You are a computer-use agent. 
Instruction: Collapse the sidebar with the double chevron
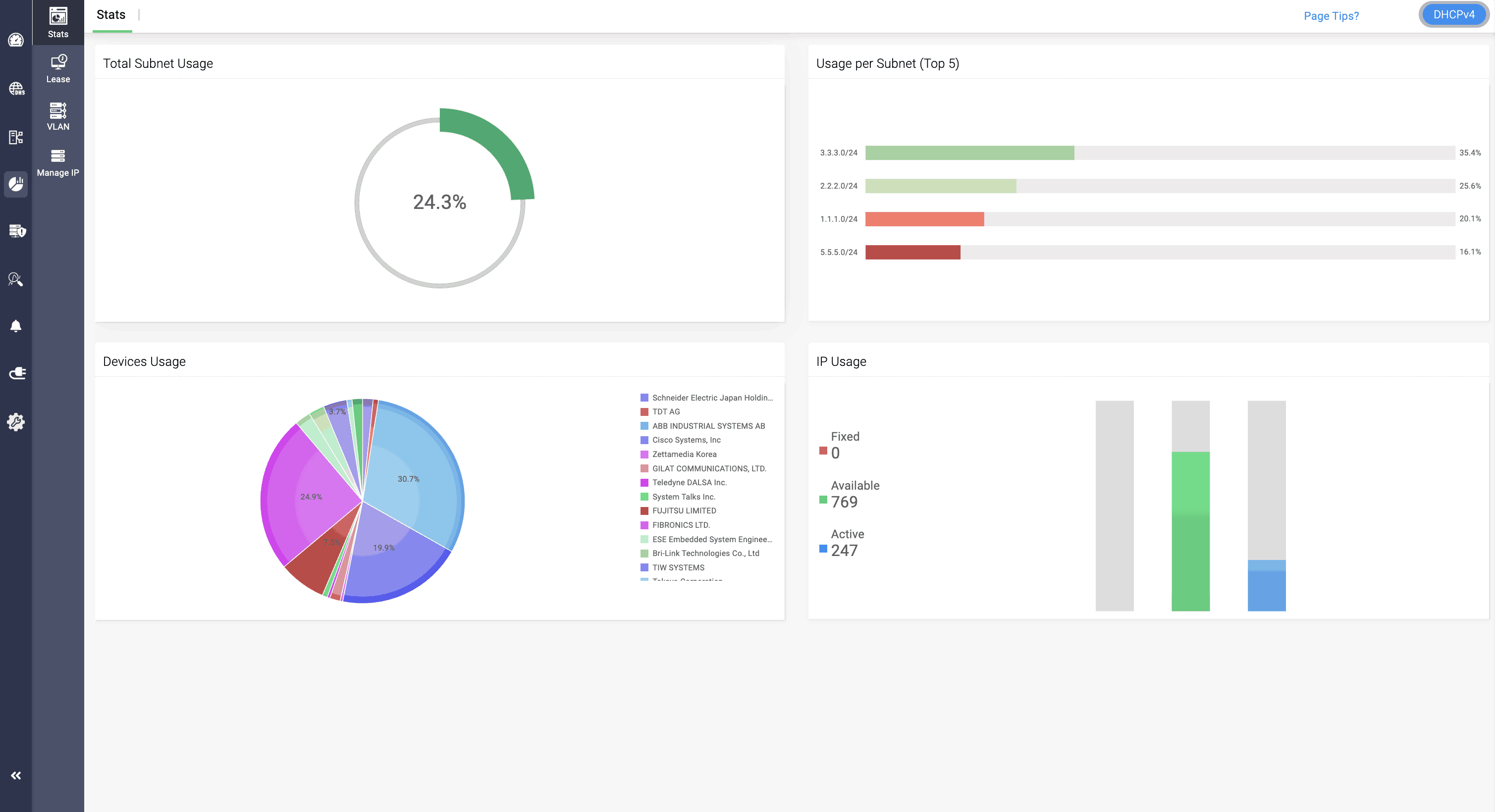point(16,775)
